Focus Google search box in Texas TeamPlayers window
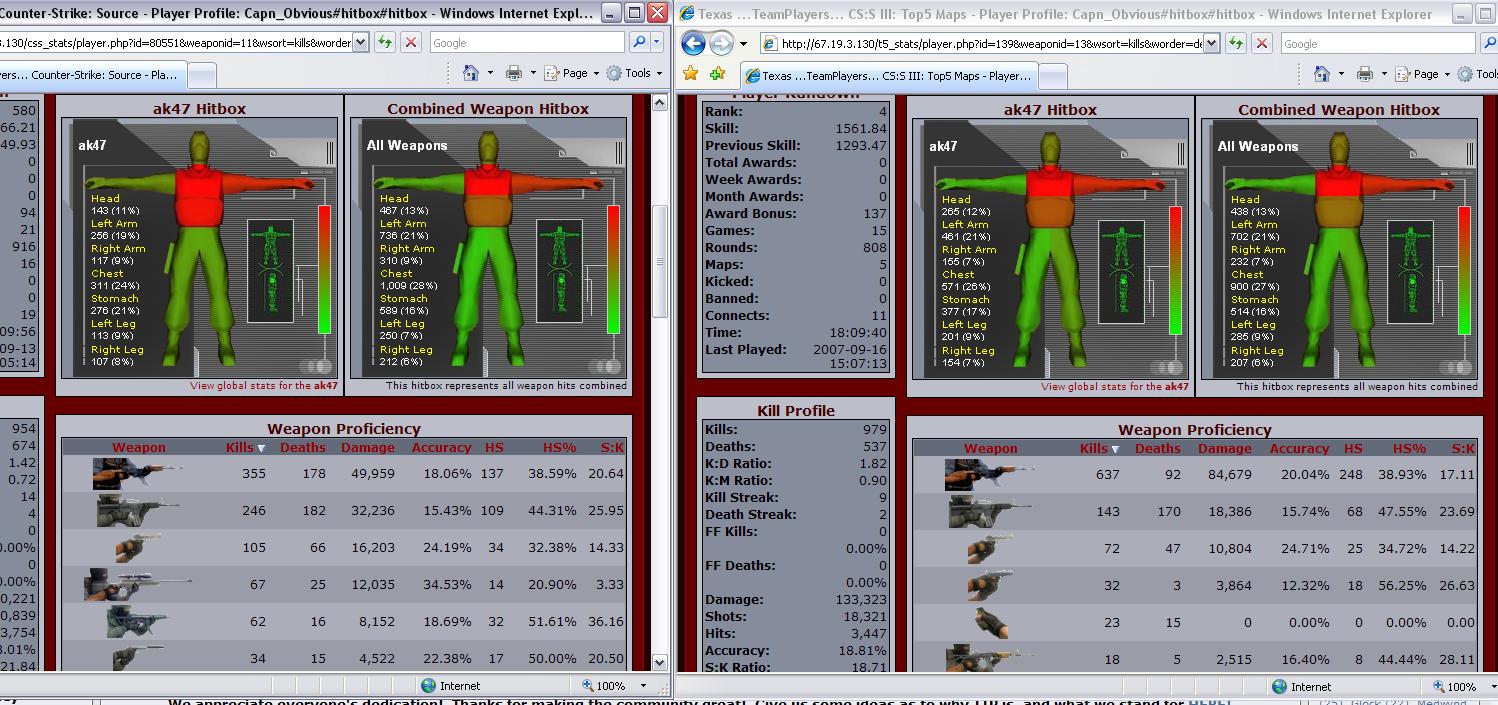Screen dimensions: 1498x705 (1377, 43)
